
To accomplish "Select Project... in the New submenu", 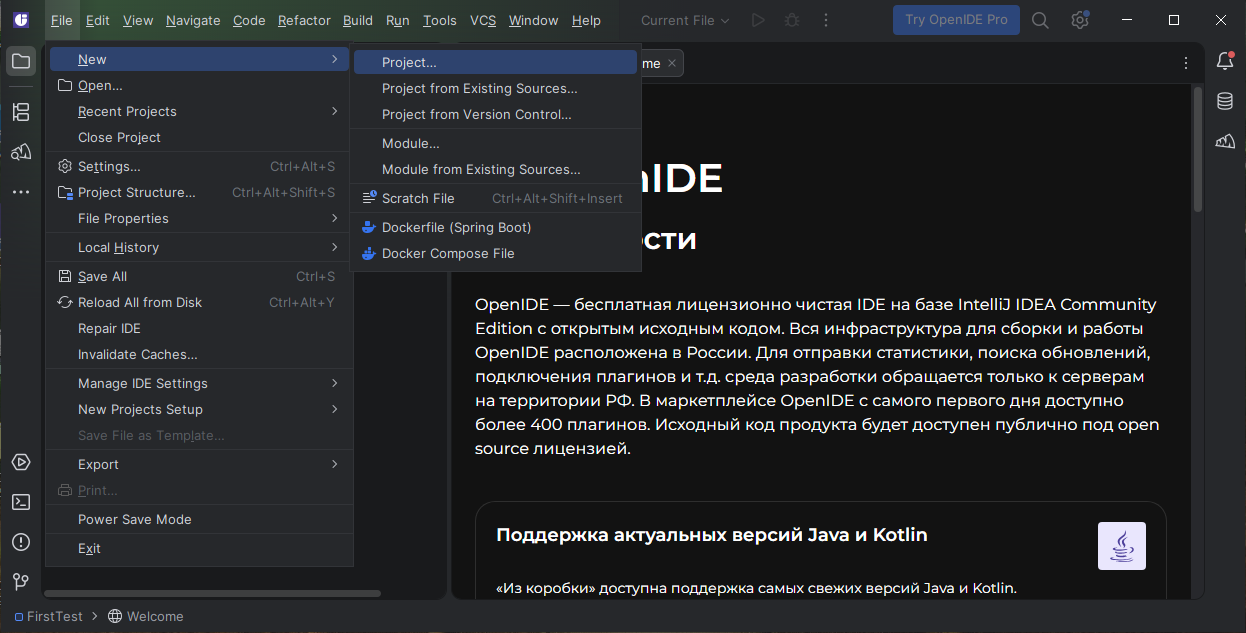I will tap(495, 62).
